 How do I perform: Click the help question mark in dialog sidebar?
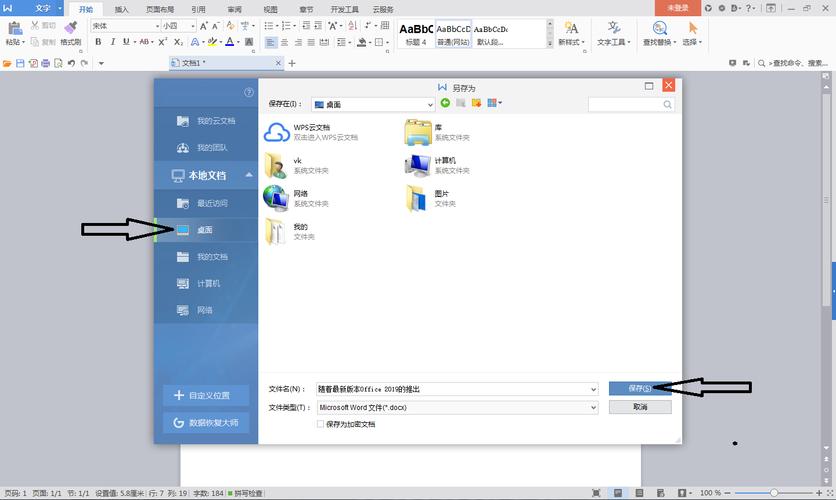pyautogui.click(x=248, y=92)
